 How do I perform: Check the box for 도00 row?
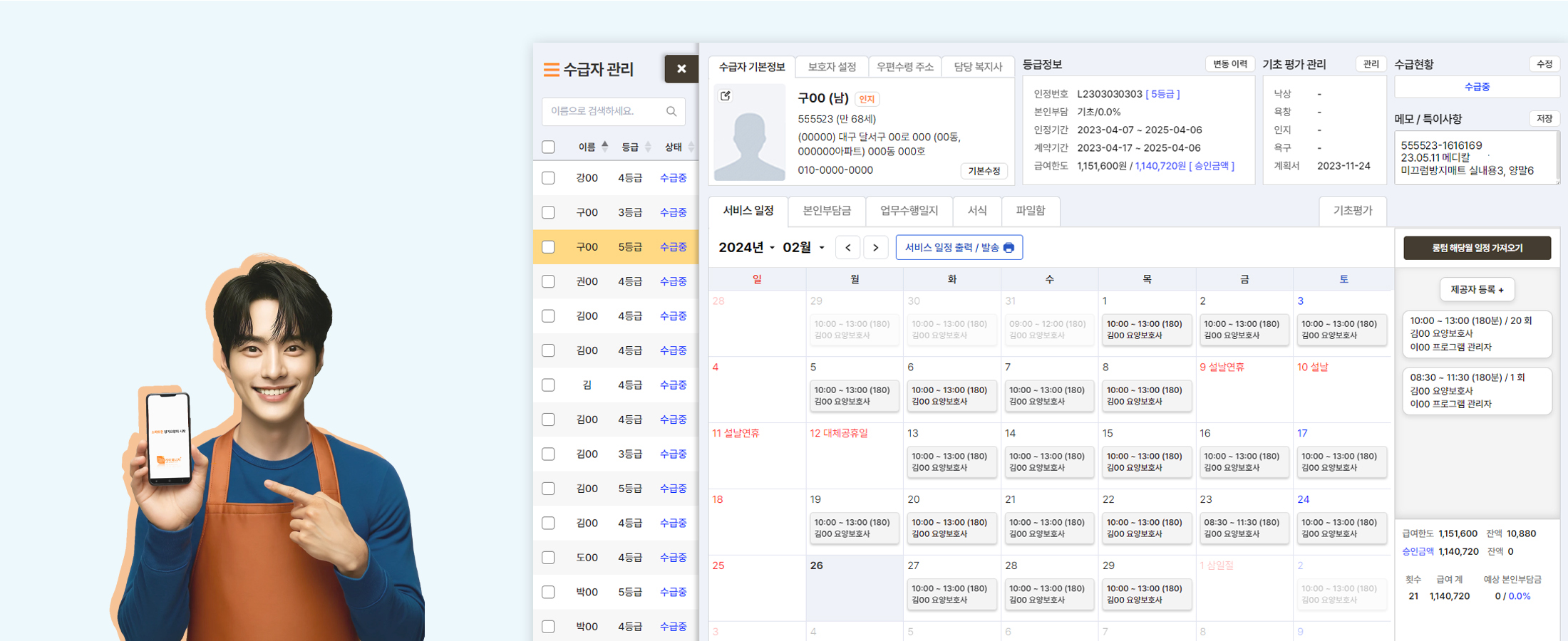click(x=548, y=557)
